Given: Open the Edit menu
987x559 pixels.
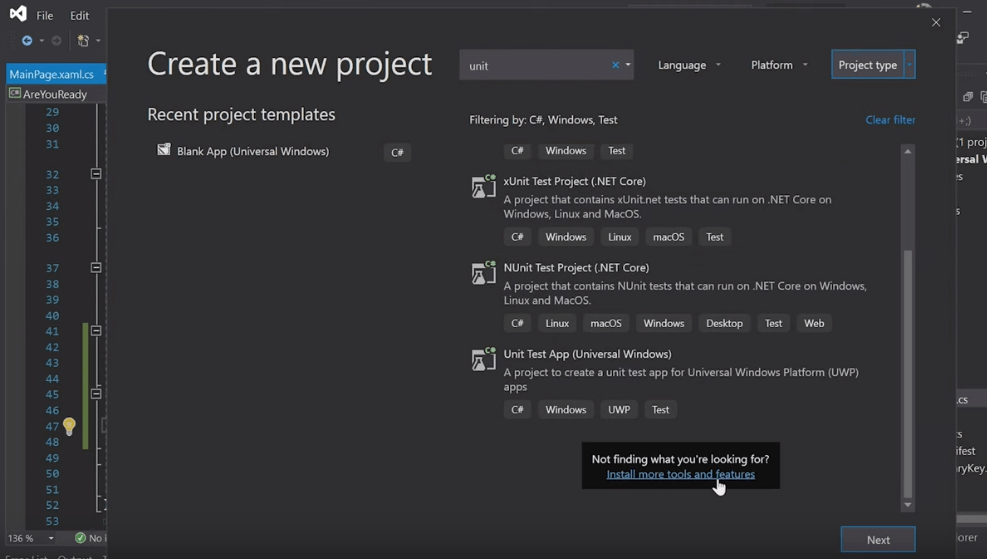Looking at the screenshot, I should pyautogui.click(x=79, y=15).
